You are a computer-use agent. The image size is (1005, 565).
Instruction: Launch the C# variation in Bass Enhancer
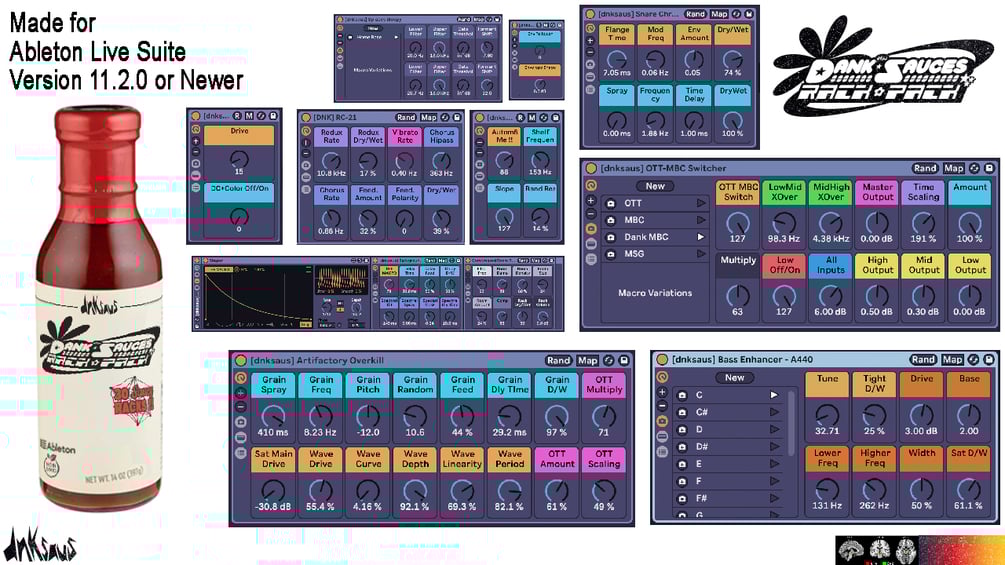(x=774, y=412)
